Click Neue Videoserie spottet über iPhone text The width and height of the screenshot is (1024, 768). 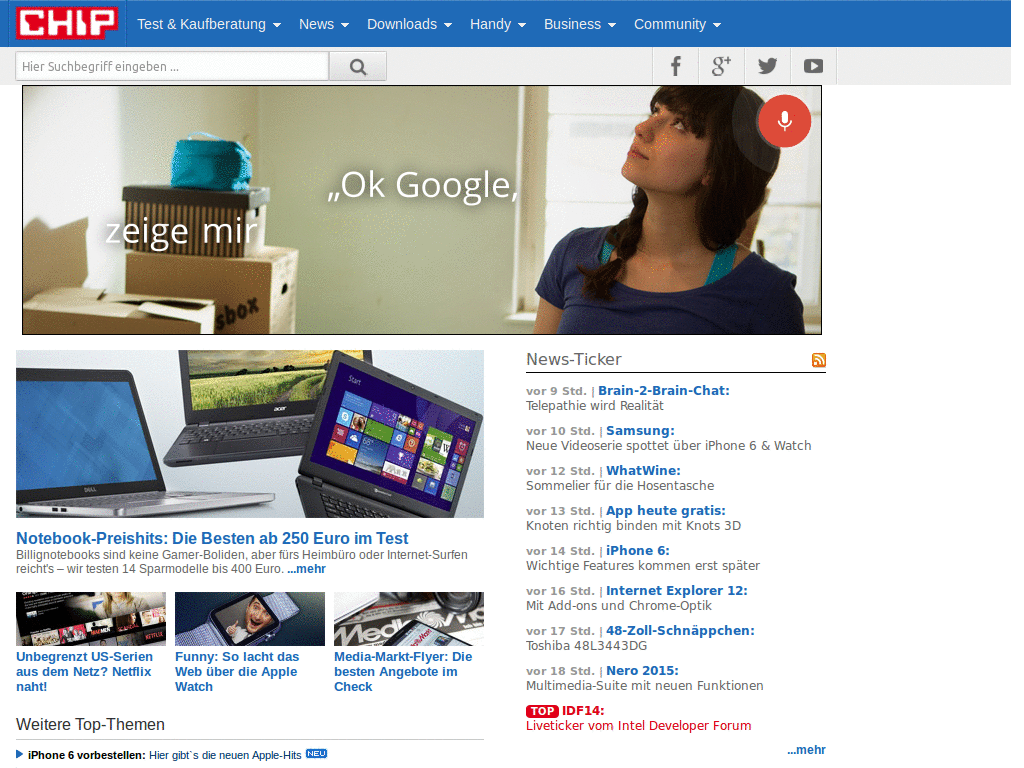pyautogui.click(x=669, y=445)
